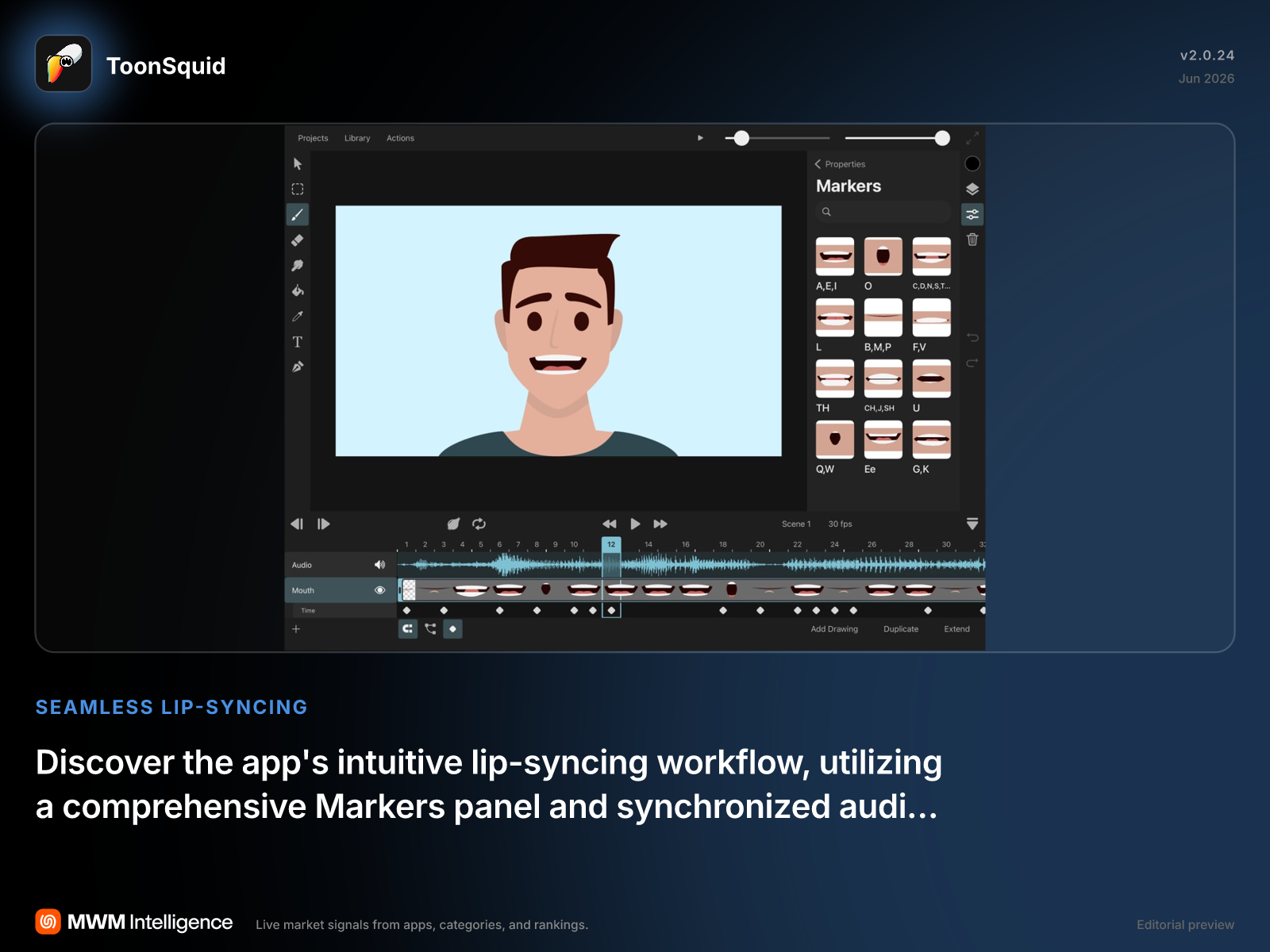The width and height of the screenshot is (1270, 952).
Task: Hide the Mouth layer with the eye icon
Action: [x=380, y=590]
